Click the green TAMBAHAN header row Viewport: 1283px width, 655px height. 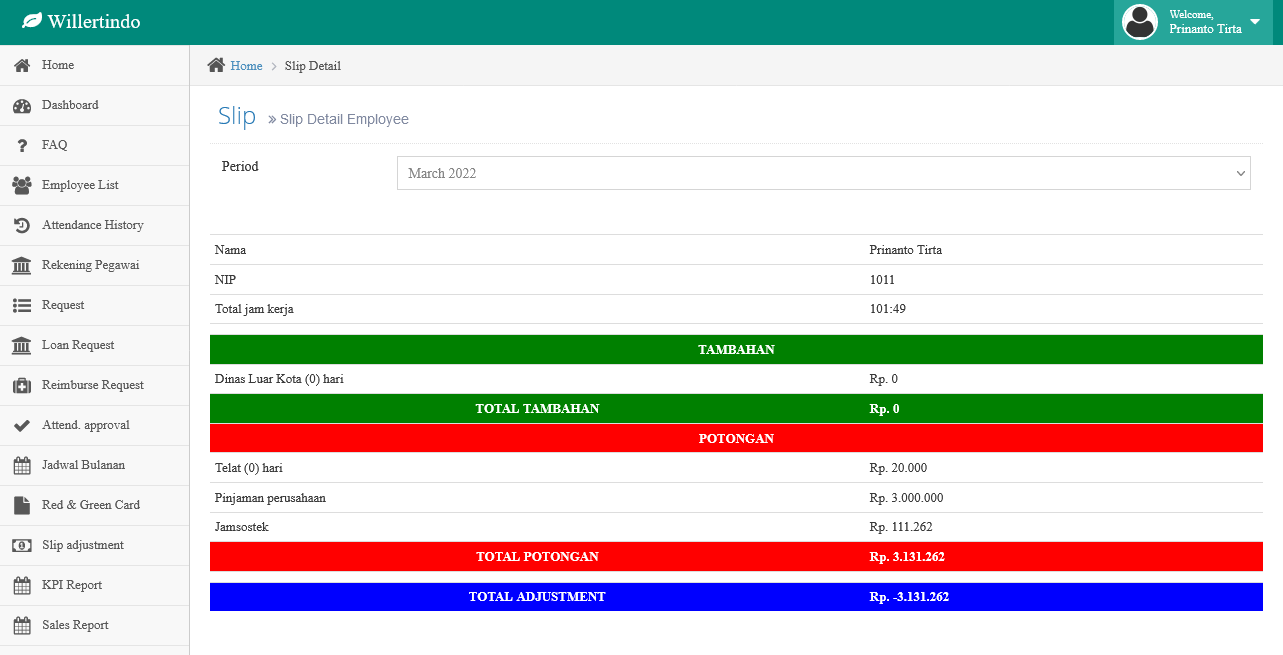[x=736, y=350]
